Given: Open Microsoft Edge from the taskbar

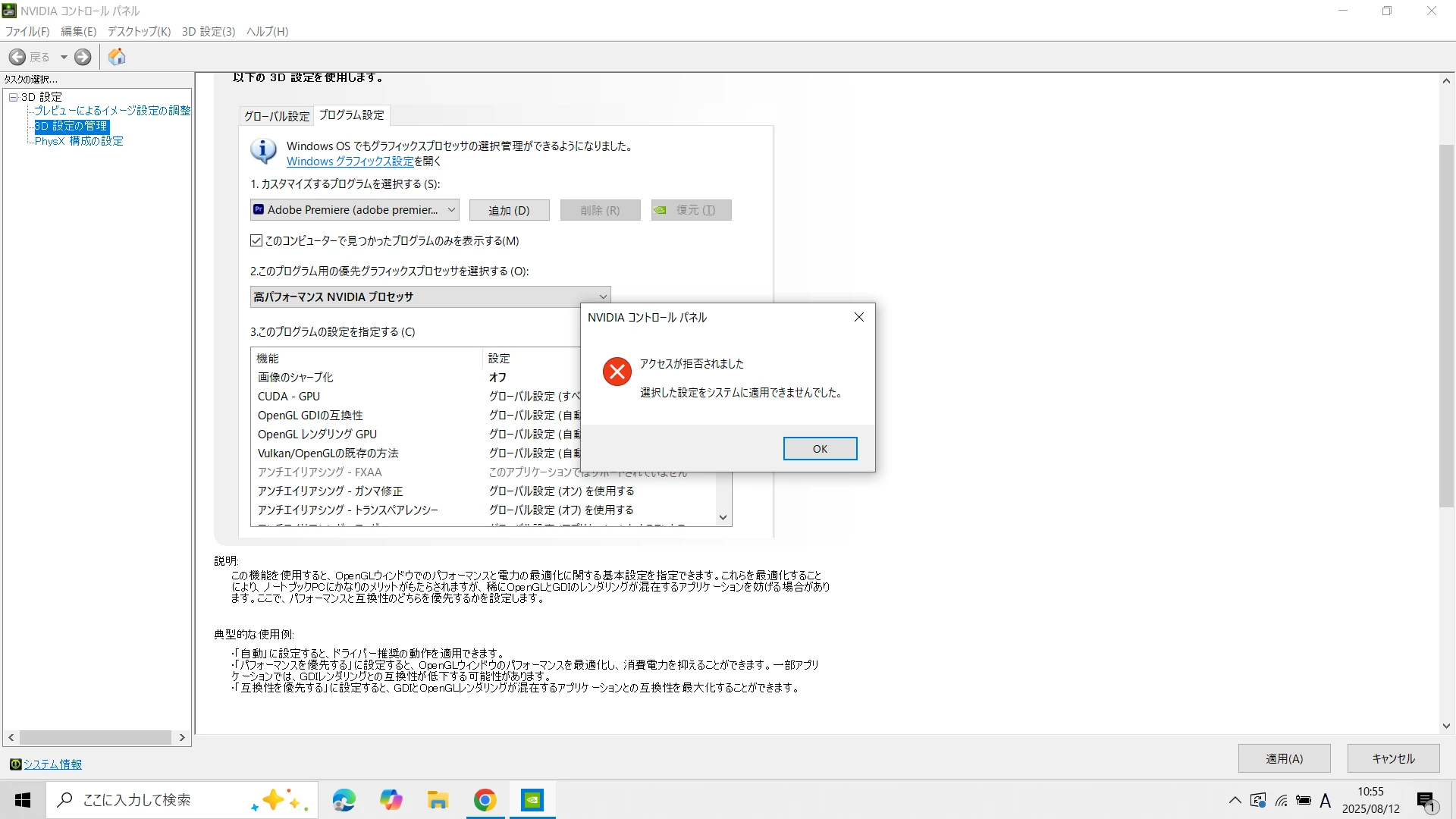Looking at the screenshot, I should [344, 800].
